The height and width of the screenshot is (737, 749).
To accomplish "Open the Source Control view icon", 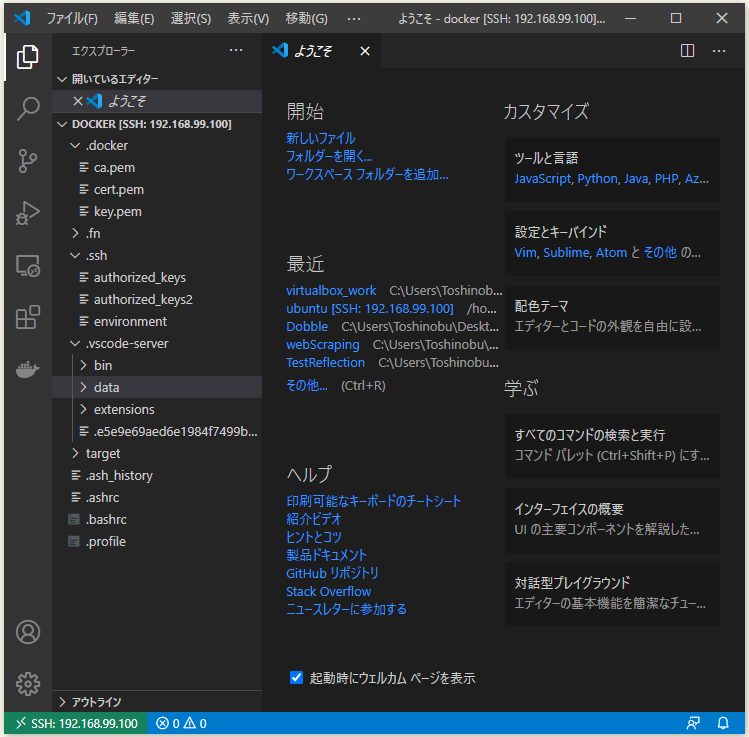I will (28, 161).
